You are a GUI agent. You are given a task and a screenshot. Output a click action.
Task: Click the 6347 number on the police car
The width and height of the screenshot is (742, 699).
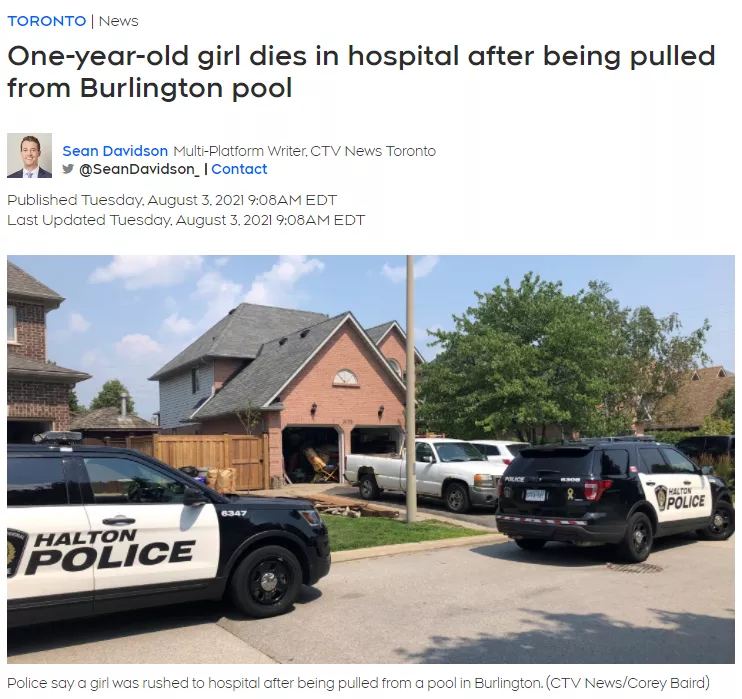[234, 513]
